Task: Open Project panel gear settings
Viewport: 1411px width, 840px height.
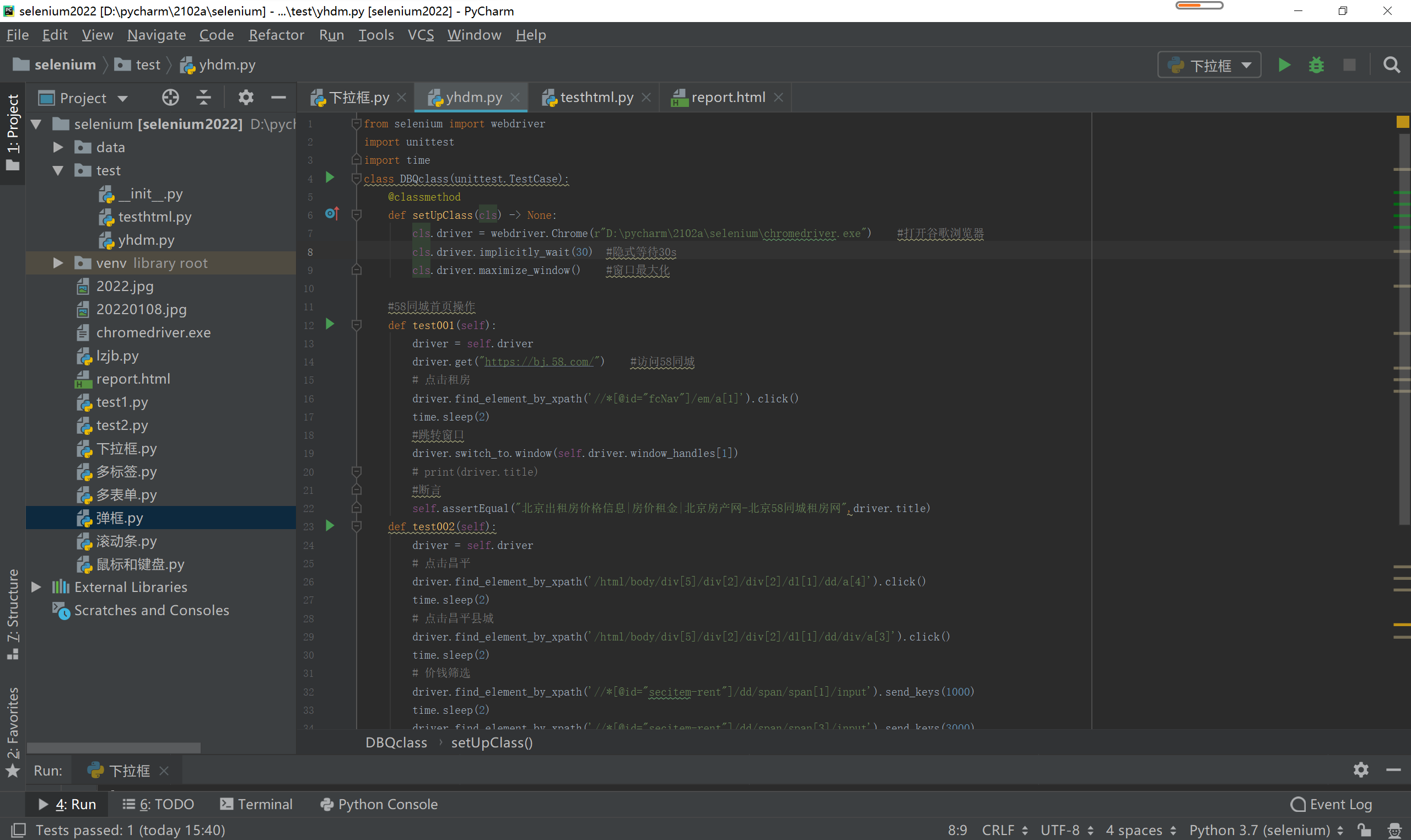Action: [x=246, y=98]
